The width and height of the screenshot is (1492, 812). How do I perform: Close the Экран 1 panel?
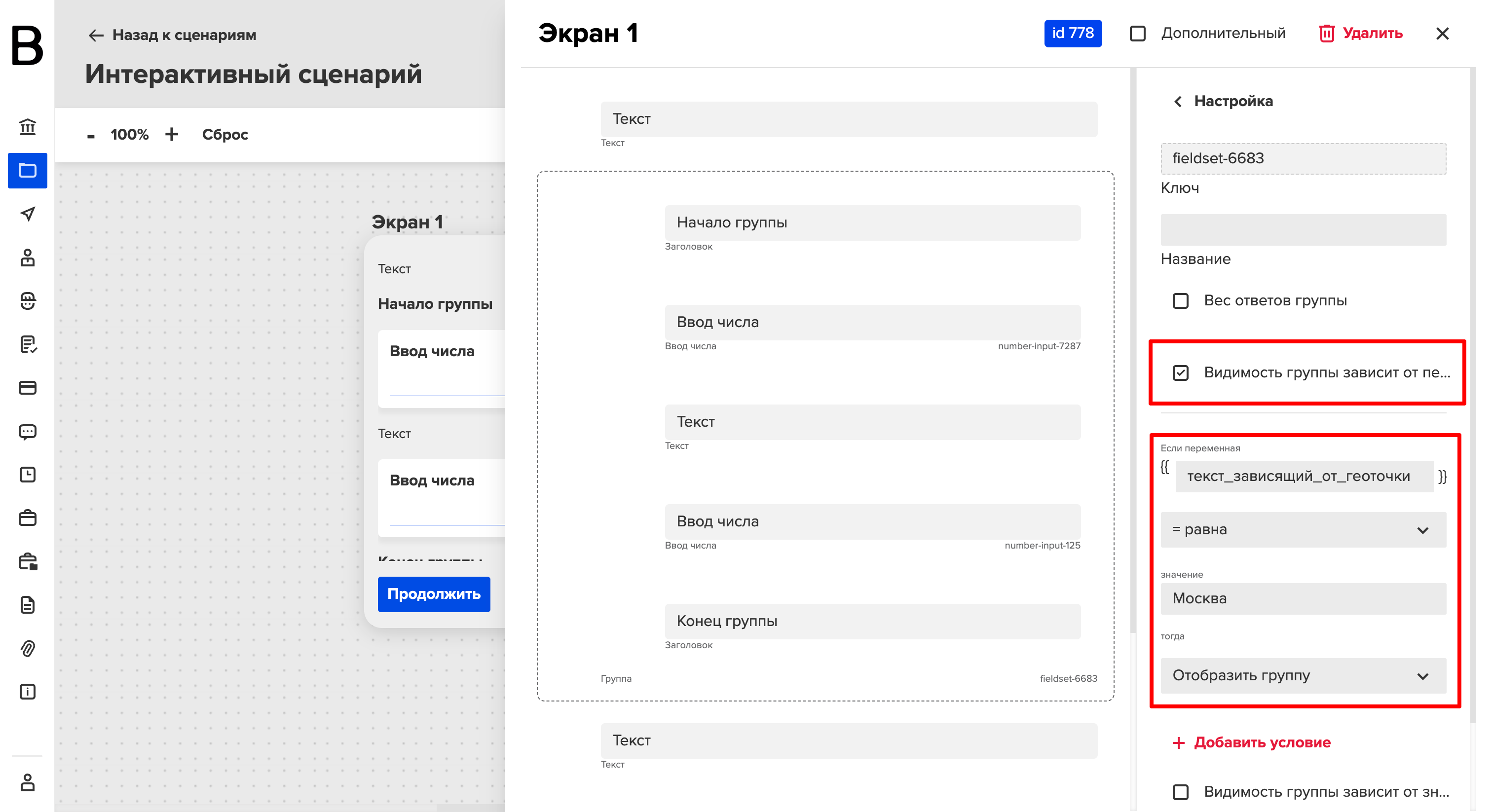1442,34
